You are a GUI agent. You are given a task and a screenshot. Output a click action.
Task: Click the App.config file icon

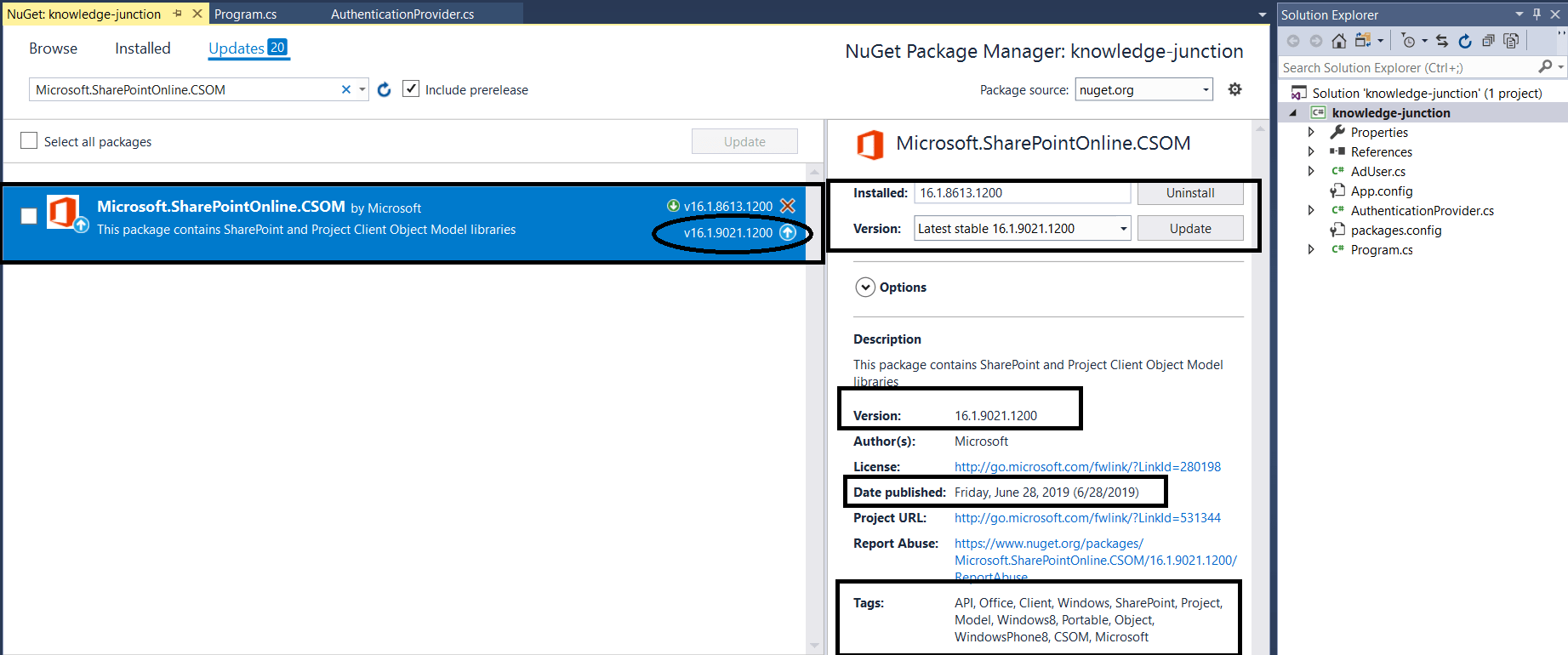[1338, 191]
